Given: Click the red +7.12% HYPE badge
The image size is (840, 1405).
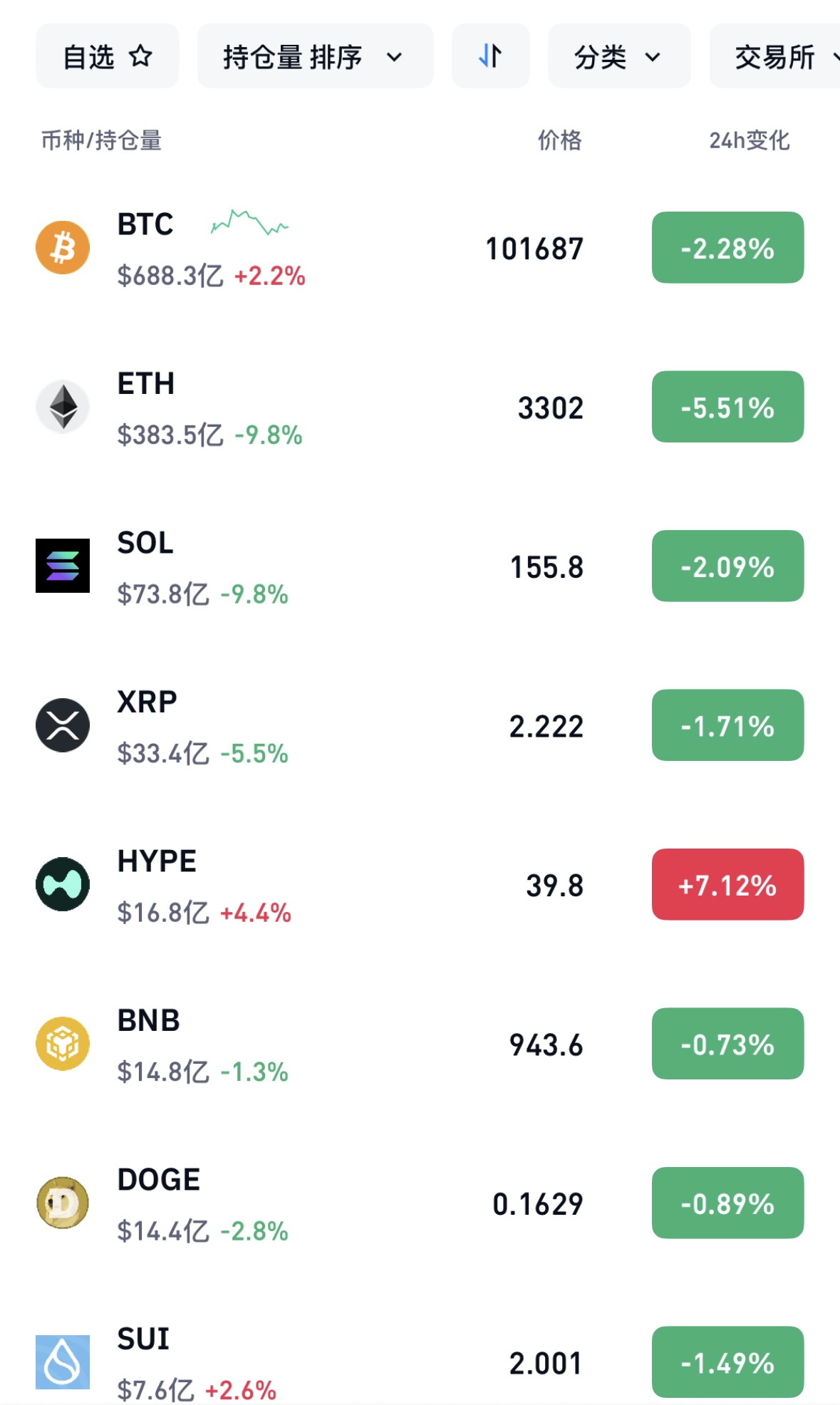Looking at the screenshot, I should (727, 885).
